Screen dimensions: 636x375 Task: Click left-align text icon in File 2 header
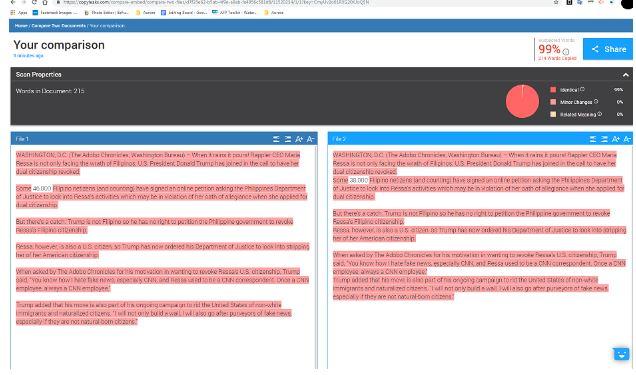593,139
